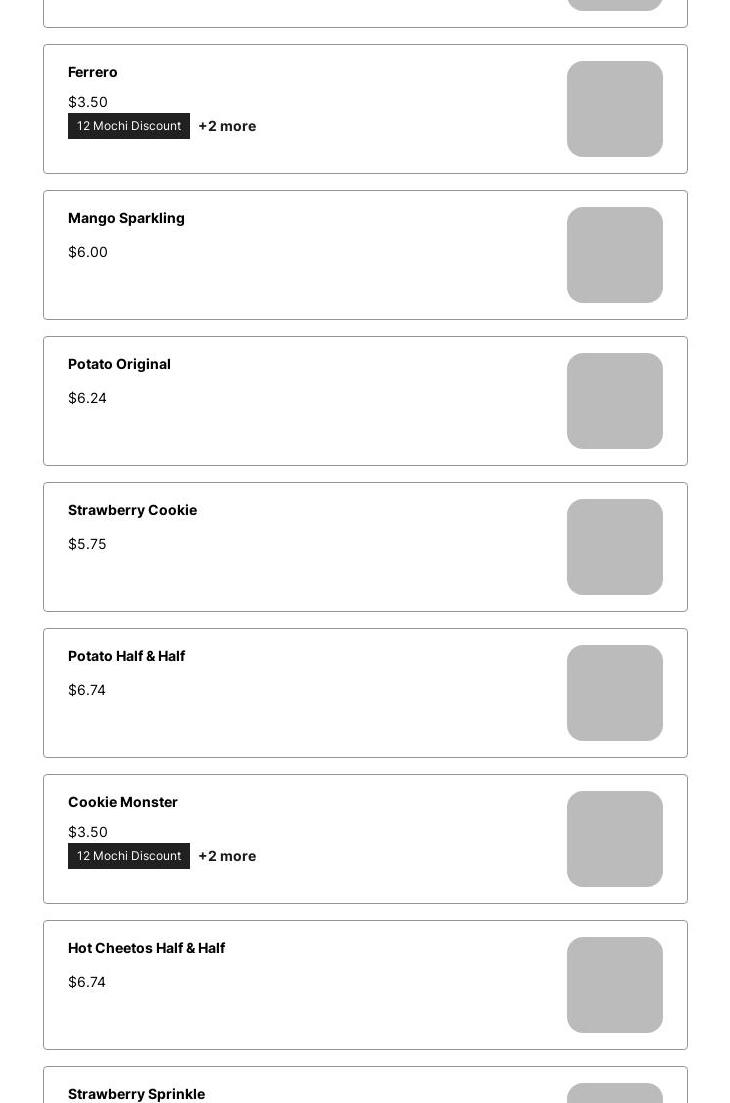
Task: Click the Mango Sparkling image placeholder
Action: 615,255
